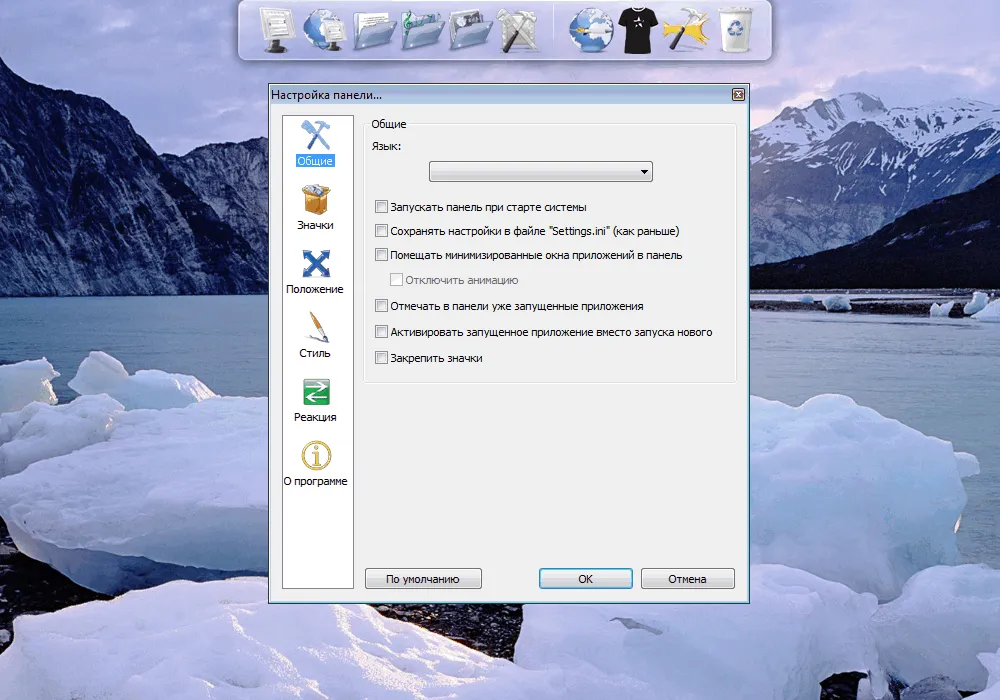Toggle the Отключить анимацию checkbox

pyautogui.click(x=397, y=280)
